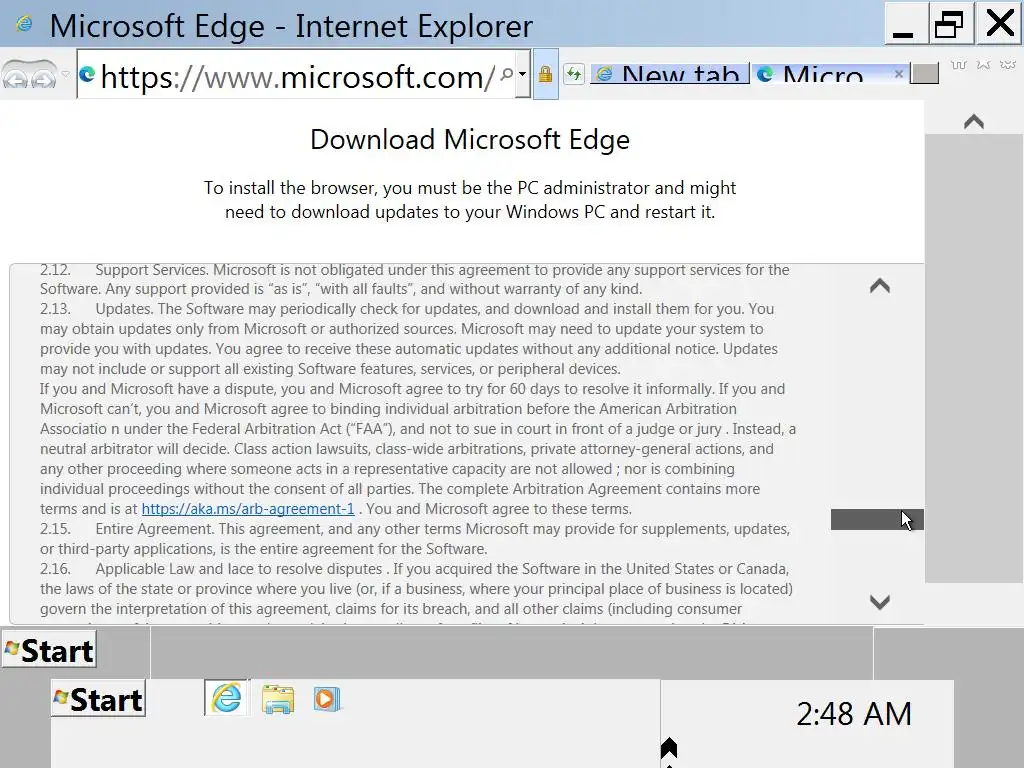Click the Home icon in IE toolbar
This screenshot has width=1024, height=768.
click(959, 65)
